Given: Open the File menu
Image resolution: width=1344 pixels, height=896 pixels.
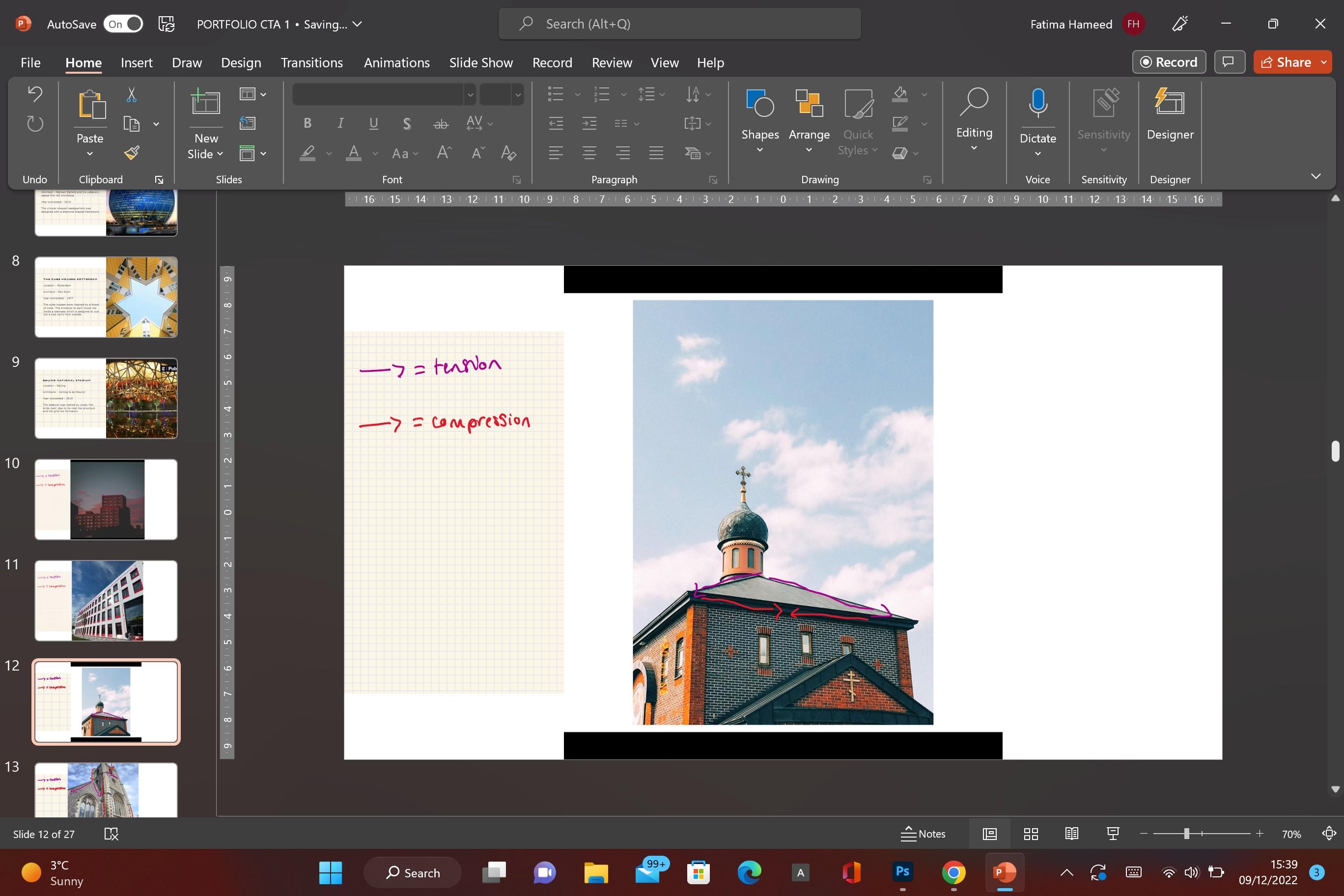Looking at the screenshot, I should point(30,62).
